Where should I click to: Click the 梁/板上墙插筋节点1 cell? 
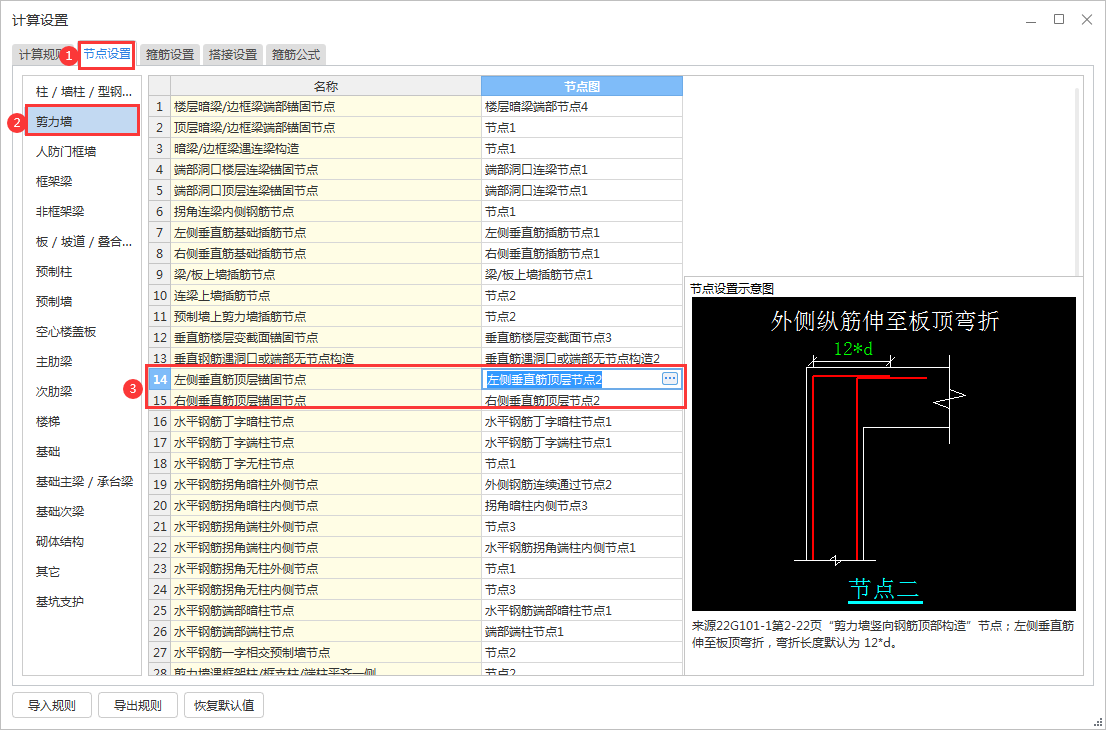(582, 274)
